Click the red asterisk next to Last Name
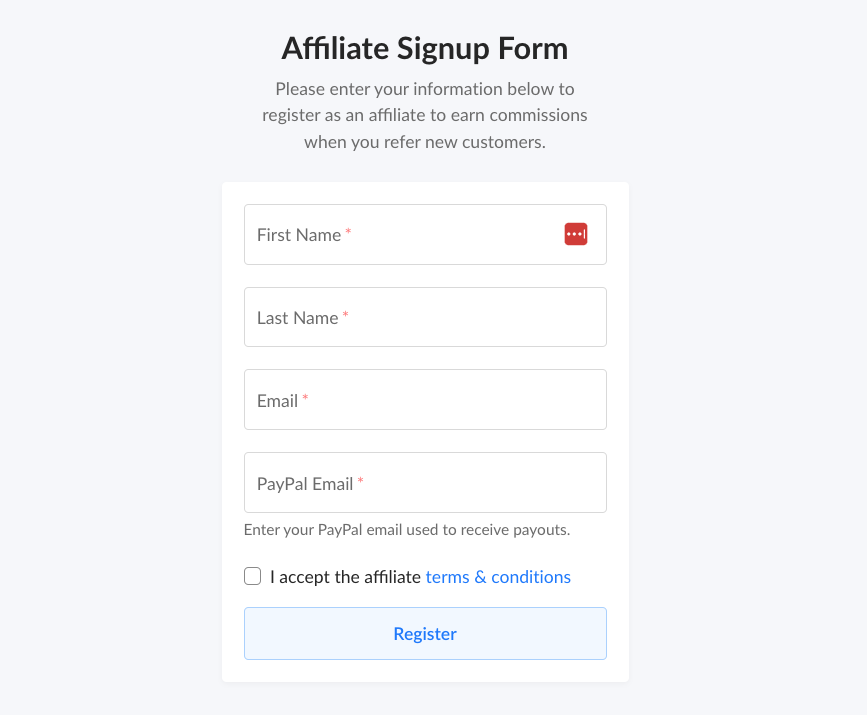Viewport: 867px width, 715px height. (346, 314)
